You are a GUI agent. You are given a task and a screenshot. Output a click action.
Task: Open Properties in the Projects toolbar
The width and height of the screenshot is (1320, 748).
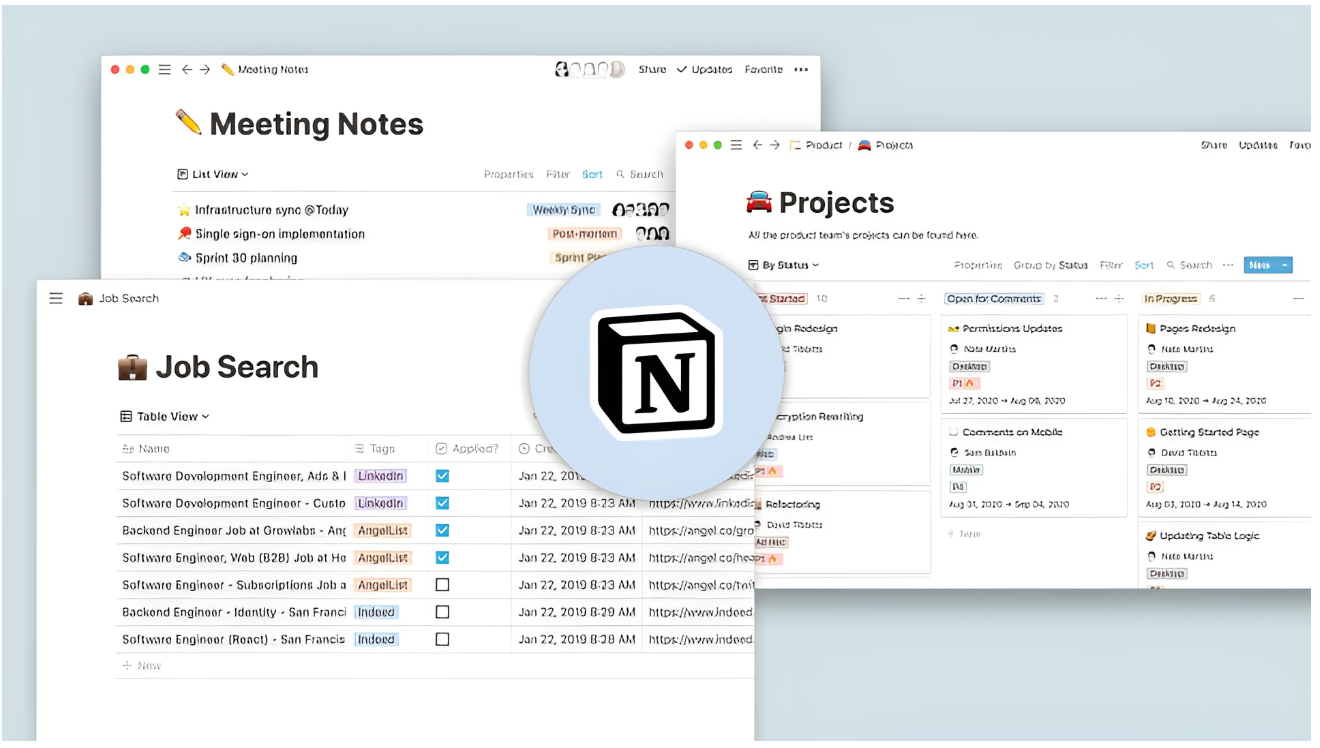pos(978,265)
